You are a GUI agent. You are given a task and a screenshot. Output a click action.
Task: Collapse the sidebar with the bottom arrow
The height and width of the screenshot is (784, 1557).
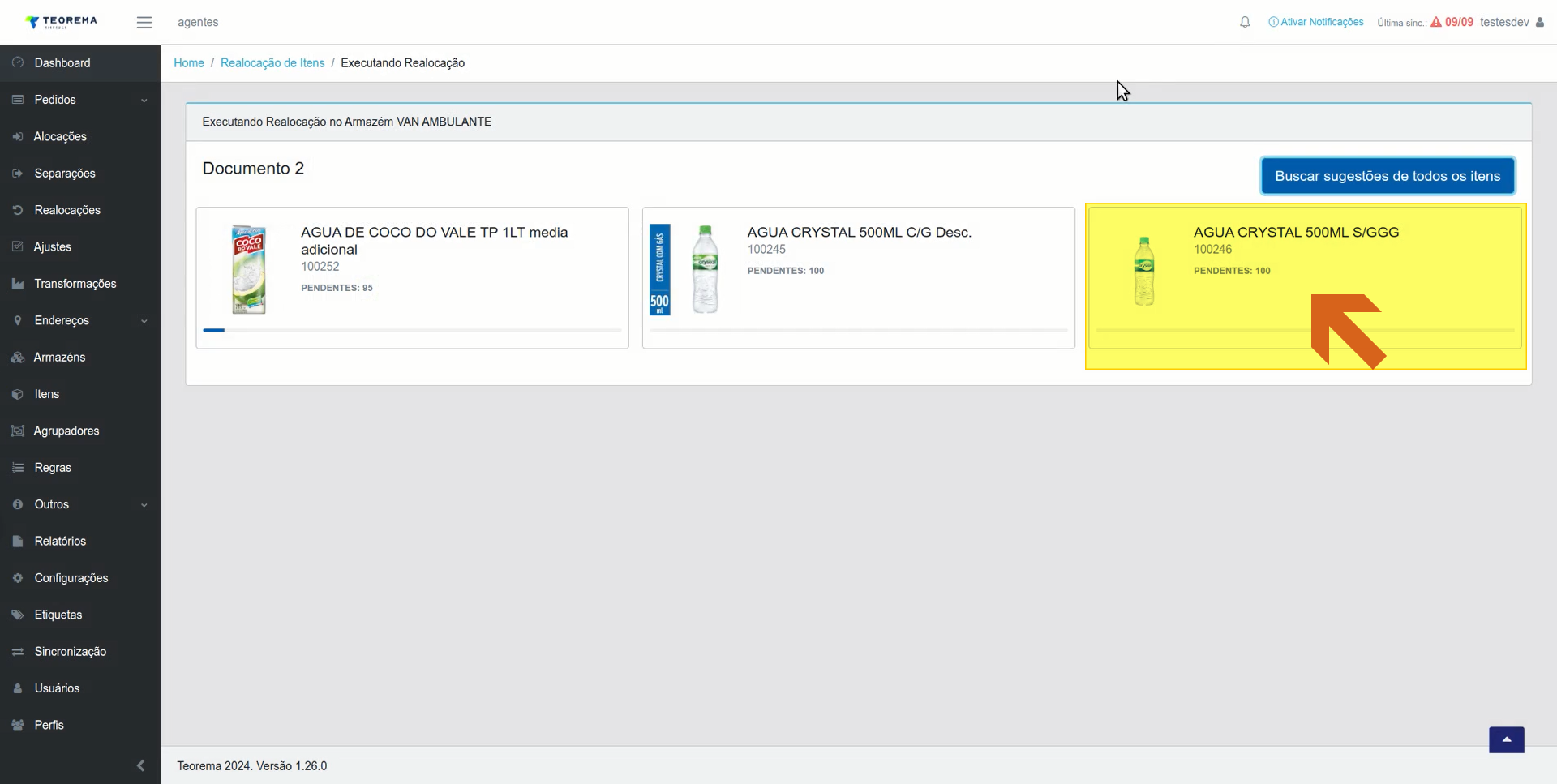(141, 765)
